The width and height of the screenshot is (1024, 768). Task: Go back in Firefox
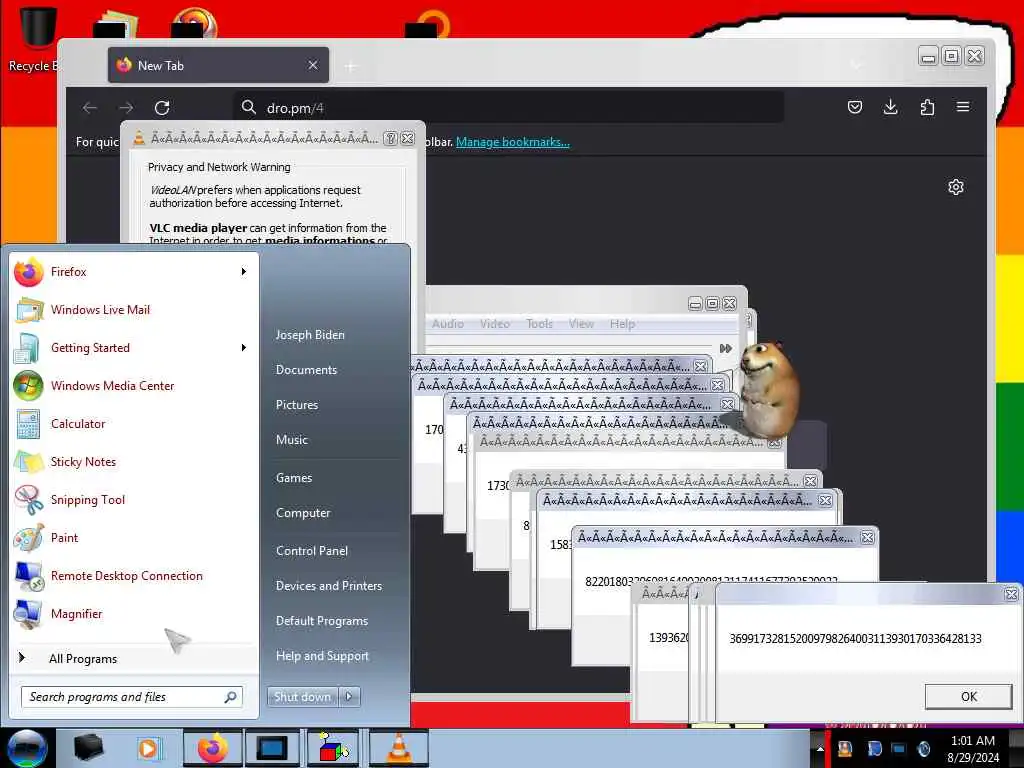pyautogui.click(x=90, y=108)
